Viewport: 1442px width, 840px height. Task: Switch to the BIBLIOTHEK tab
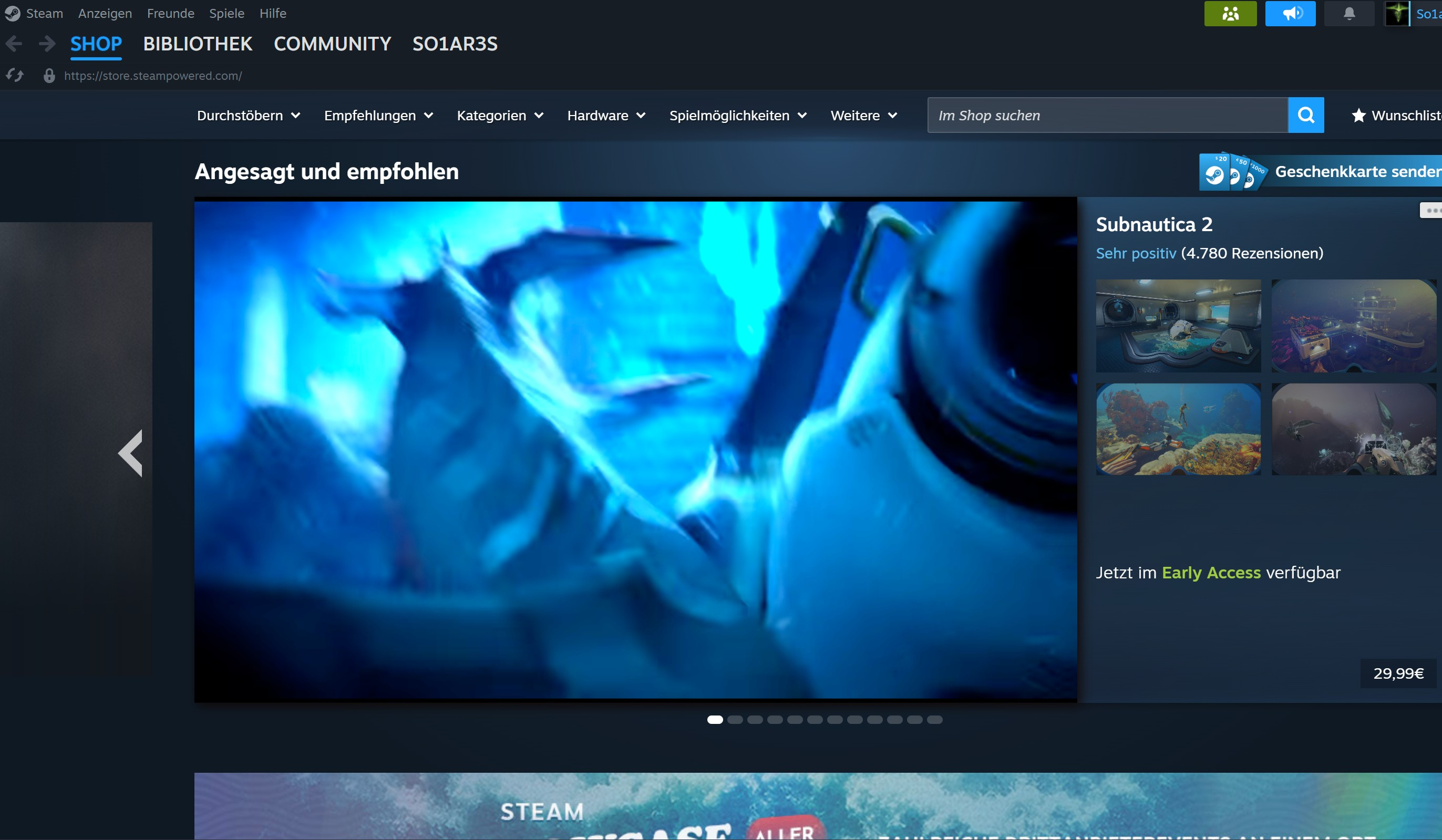pos(198,44)
